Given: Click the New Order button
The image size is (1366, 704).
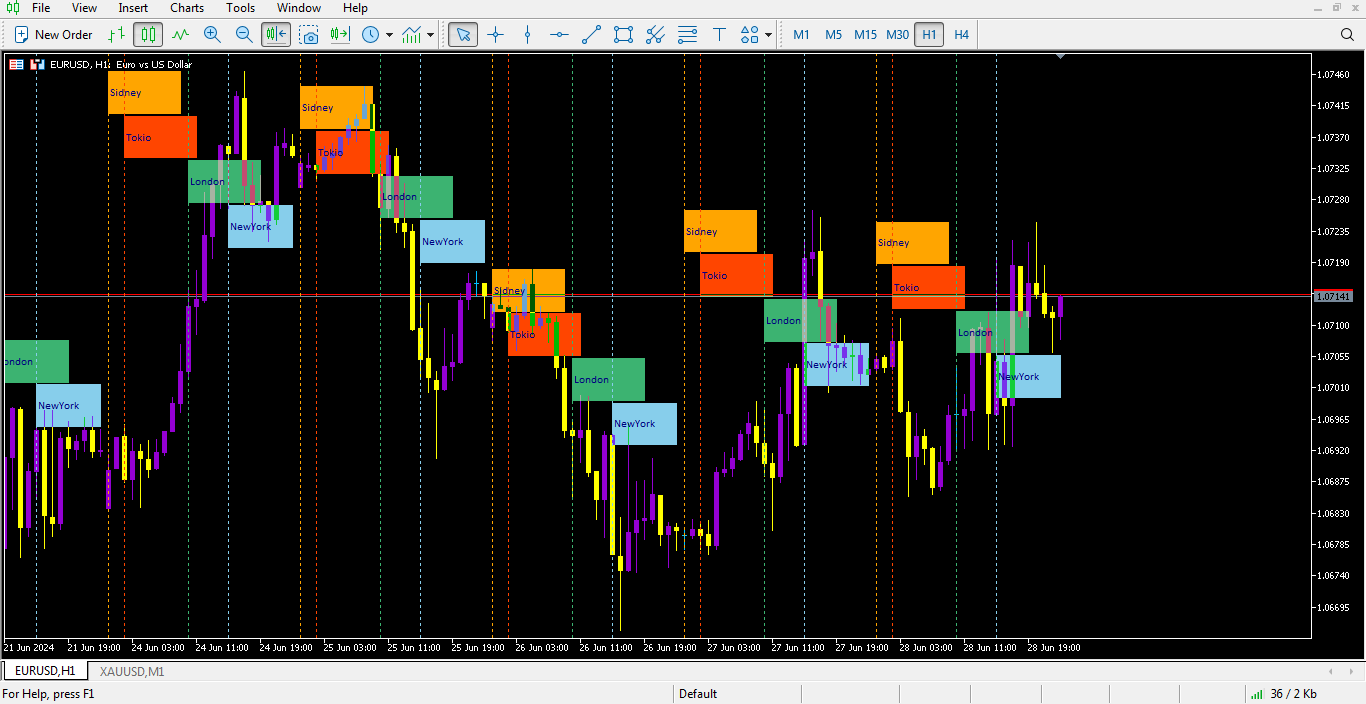Looking at the screenshot, I should pyautogui.click(x=54, y=35).
